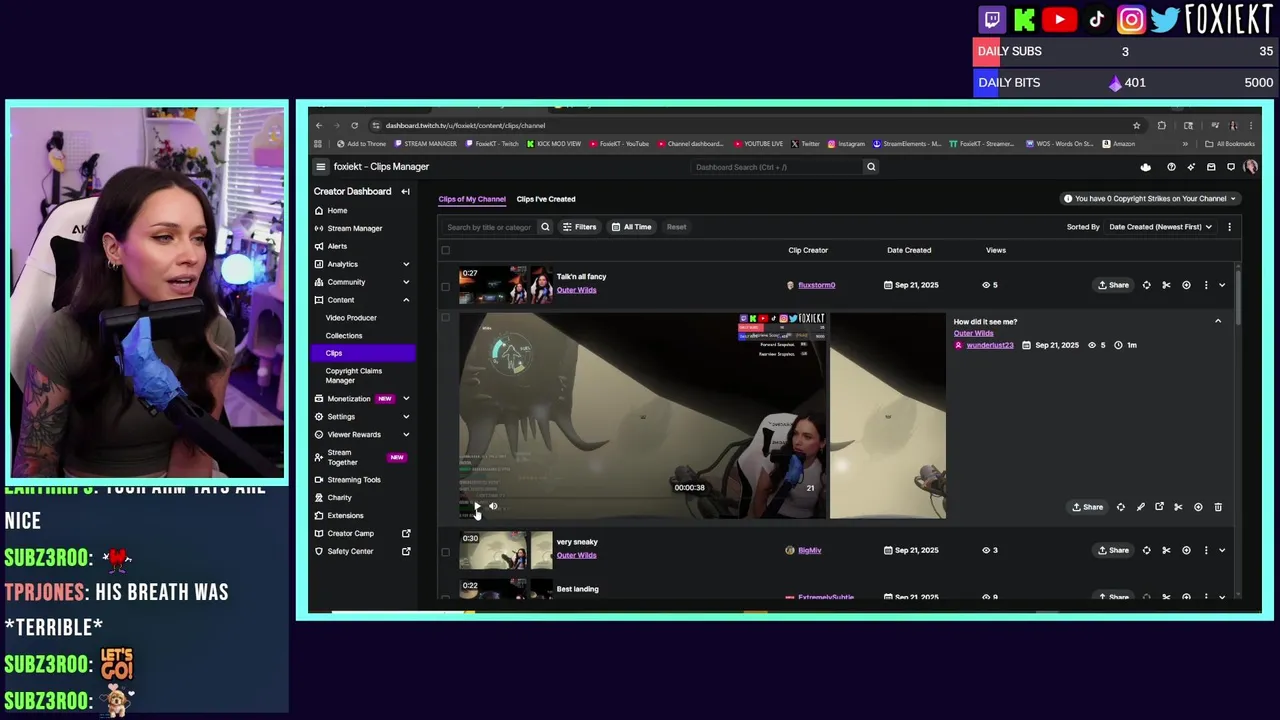Open Video Producer in the sidebar
This screenshot has height=720, width=1280.
[x=351, y=318]
